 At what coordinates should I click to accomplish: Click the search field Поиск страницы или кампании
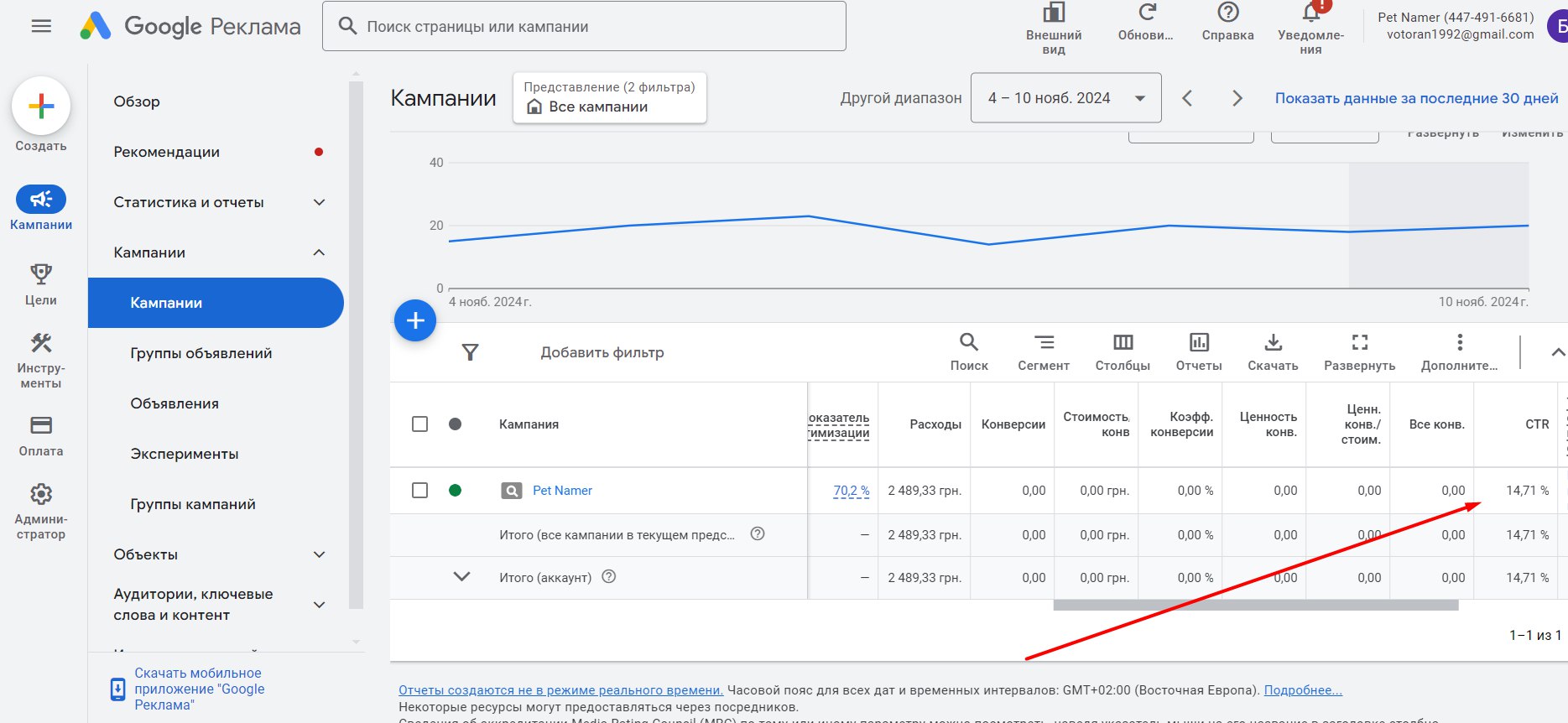tap(584, 26)
